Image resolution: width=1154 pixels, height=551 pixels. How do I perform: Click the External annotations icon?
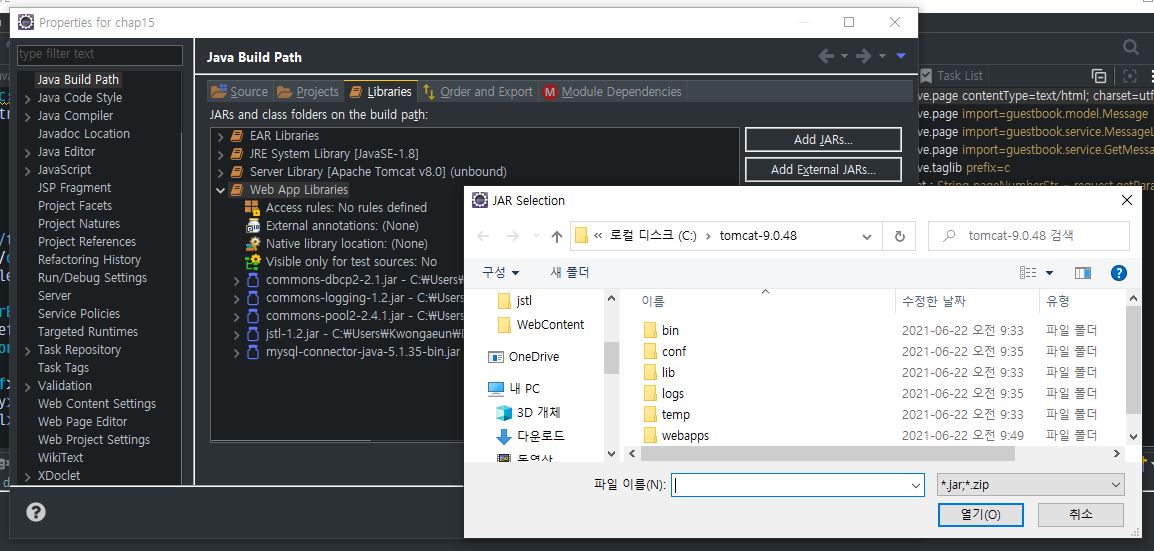(x=252, y=226)
